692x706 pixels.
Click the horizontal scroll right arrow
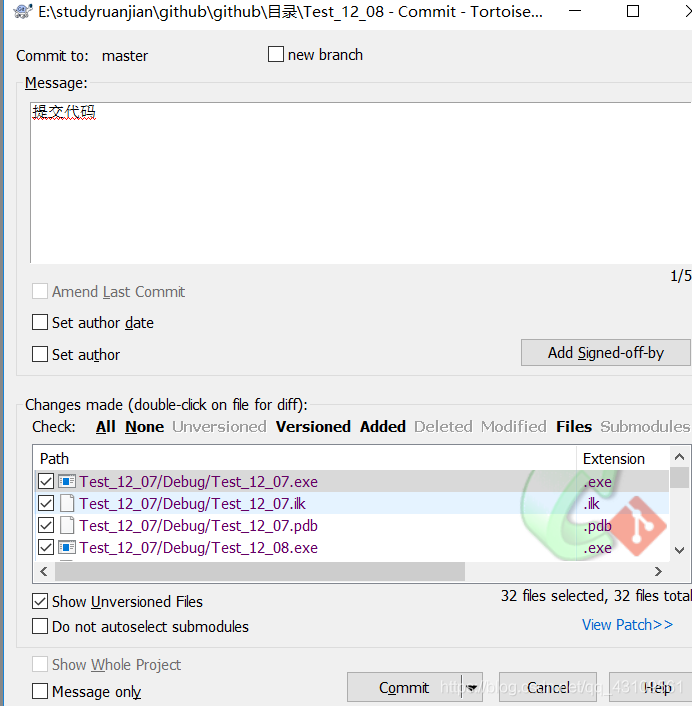658,571
